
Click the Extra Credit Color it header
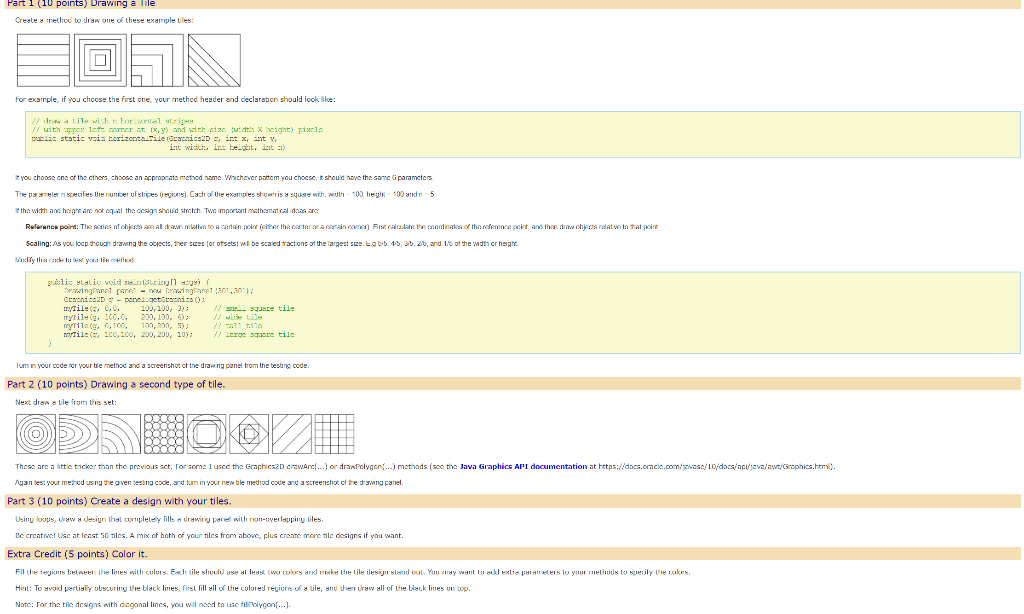pos(80,552)
